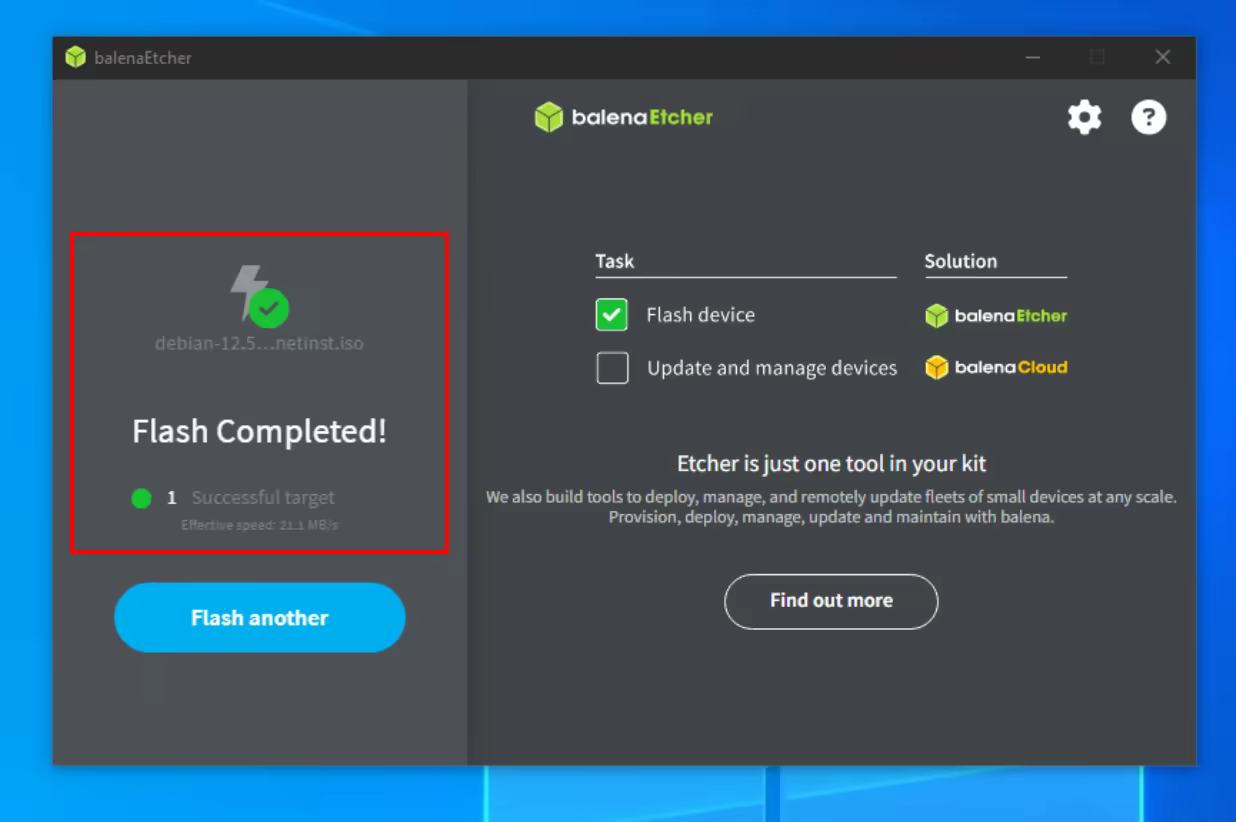Click the balenaEtcher title bar app icon
Screen dimensions: 1236x822
[76, 57]
